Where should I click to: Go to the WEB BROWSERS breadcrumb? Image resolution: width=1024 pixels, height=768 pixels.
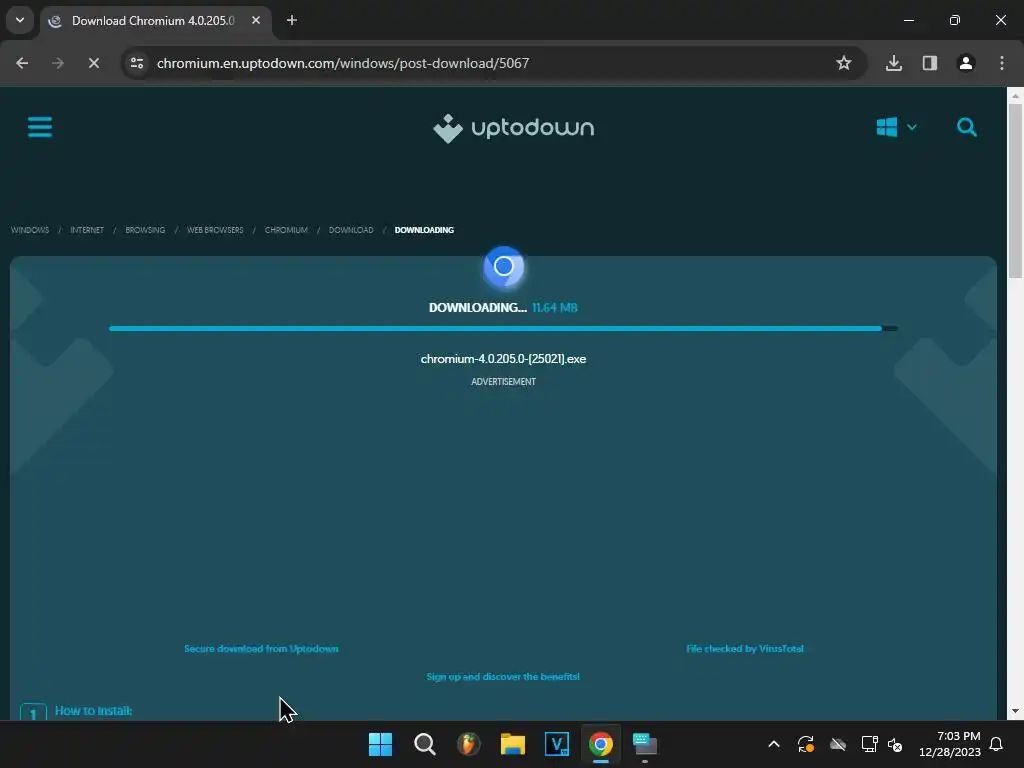pyautogui.click(x=215, y=230)
